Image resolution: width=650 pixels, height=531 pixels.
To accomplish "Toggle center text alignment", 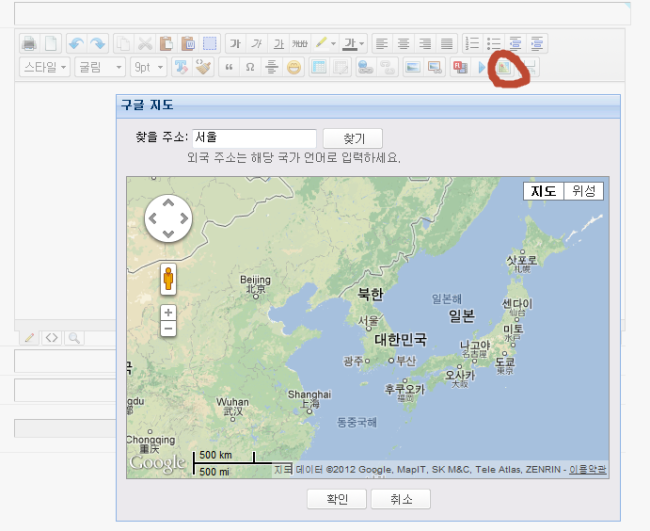I will coord(403,44).
